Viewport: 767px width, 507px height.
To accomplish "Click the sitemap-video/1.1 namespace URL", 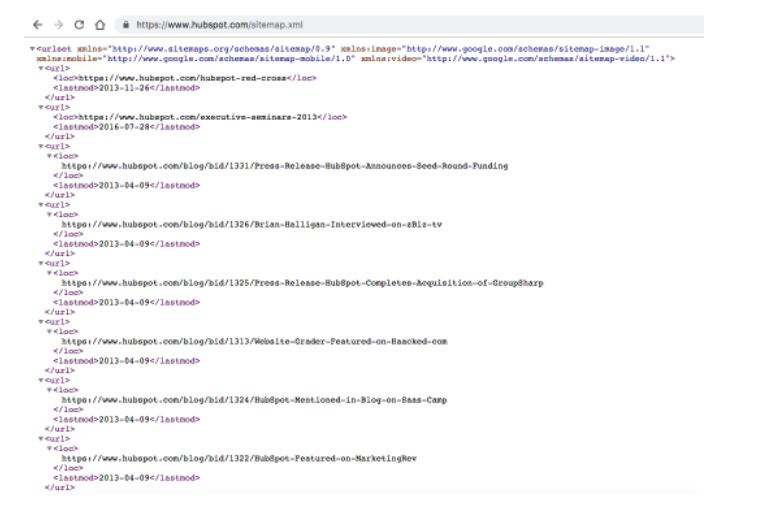I will click(546, 59).
